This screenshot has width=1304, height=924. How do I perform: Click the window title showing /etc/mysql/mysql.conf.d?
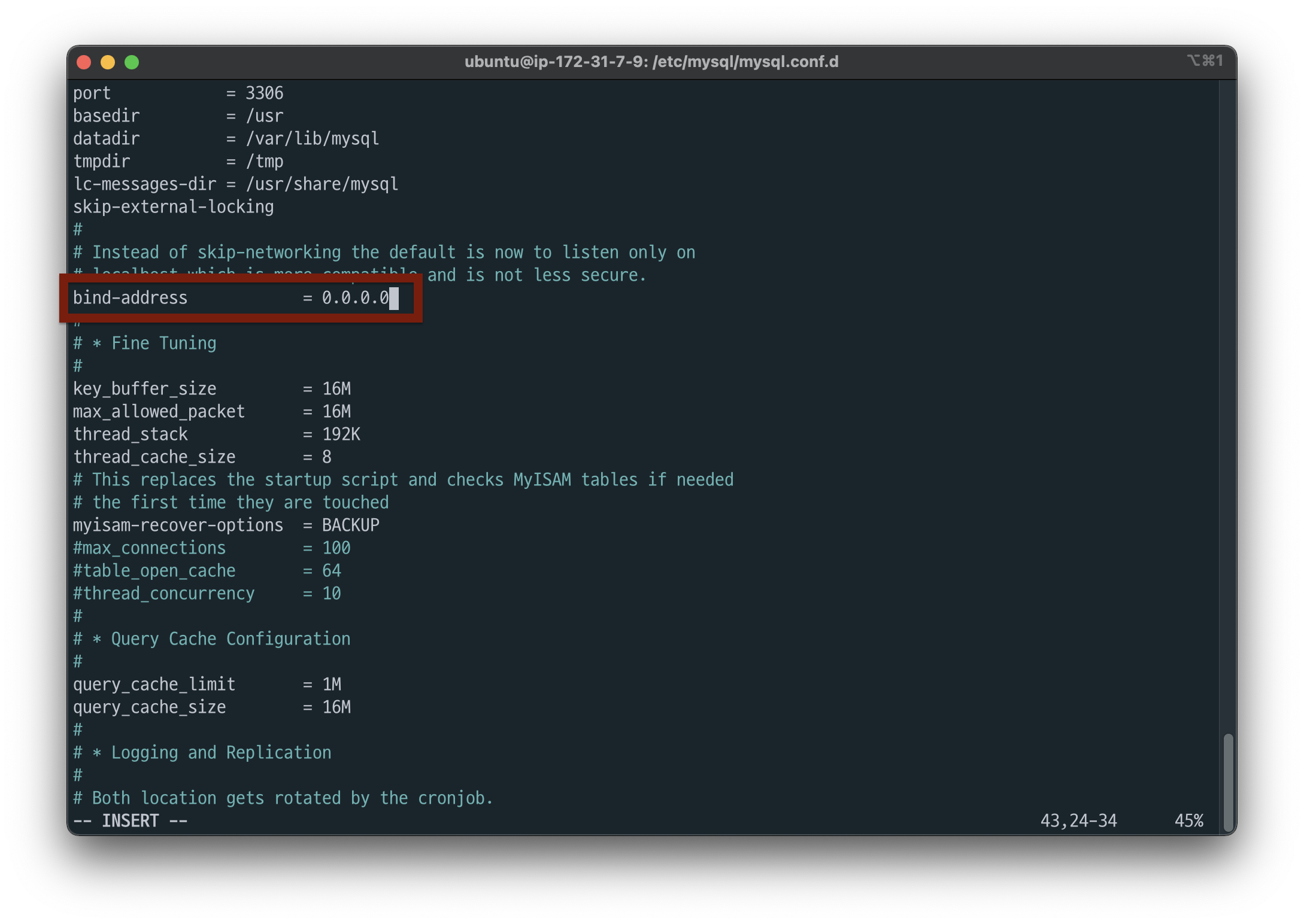[651, 62]
